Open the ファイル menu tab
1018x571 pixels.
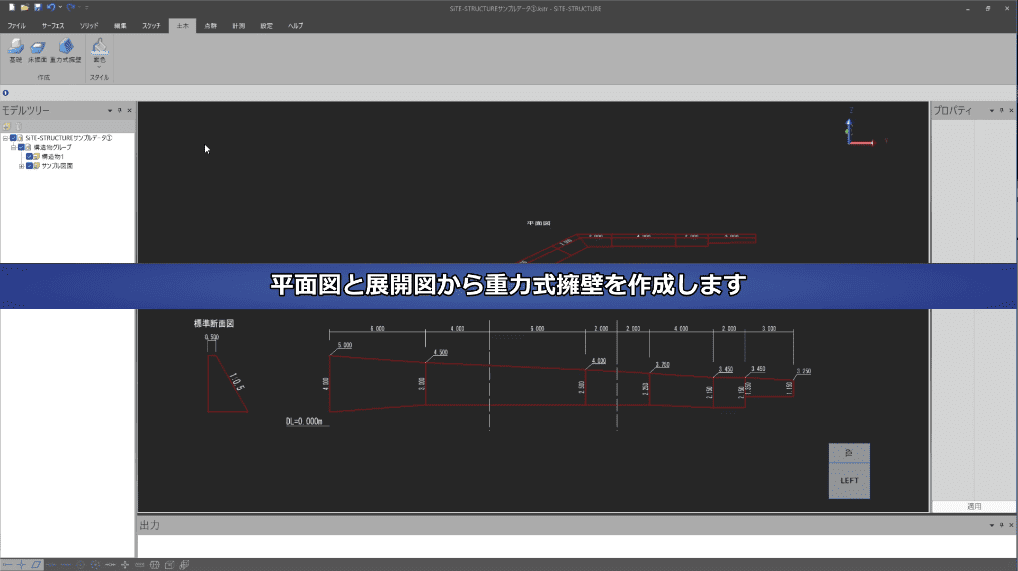(17, 26)
